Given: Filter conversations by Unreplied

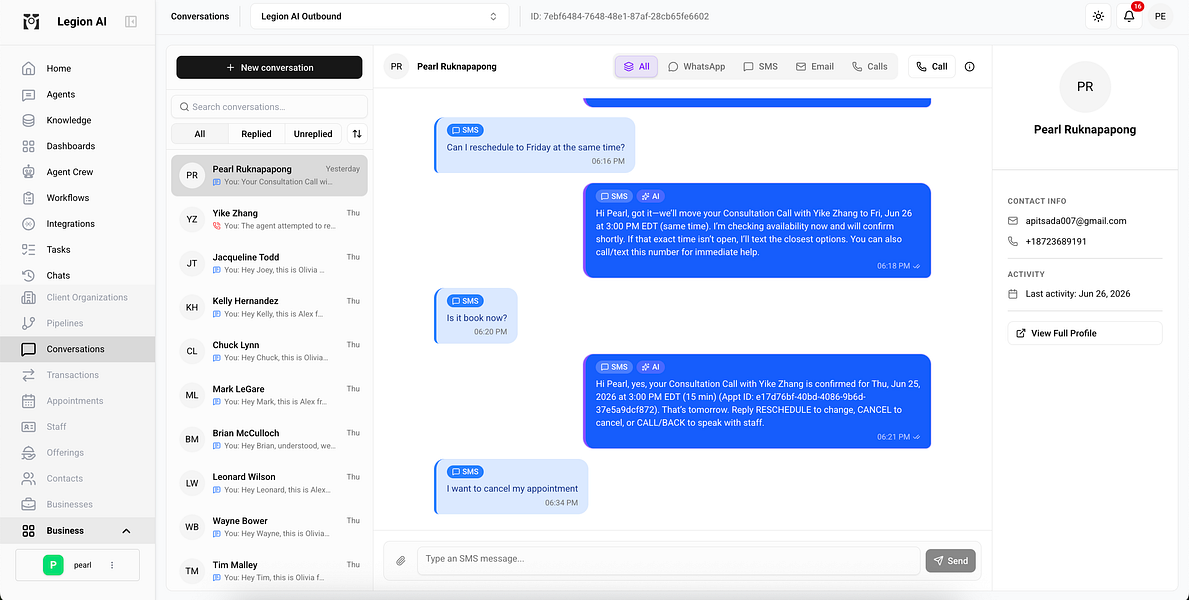Looking at the screenshot, I should (313, 134).
